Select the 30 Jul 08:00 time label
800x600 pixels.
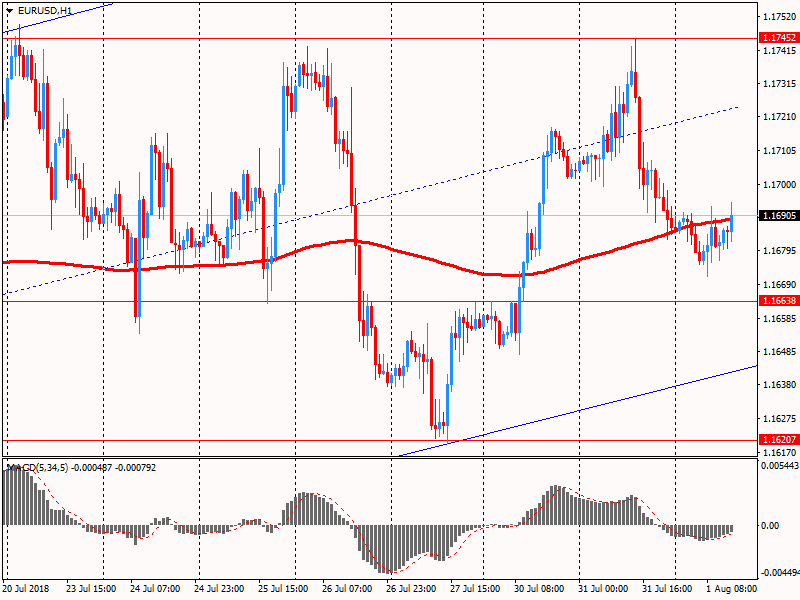click(x=539, y=588)
